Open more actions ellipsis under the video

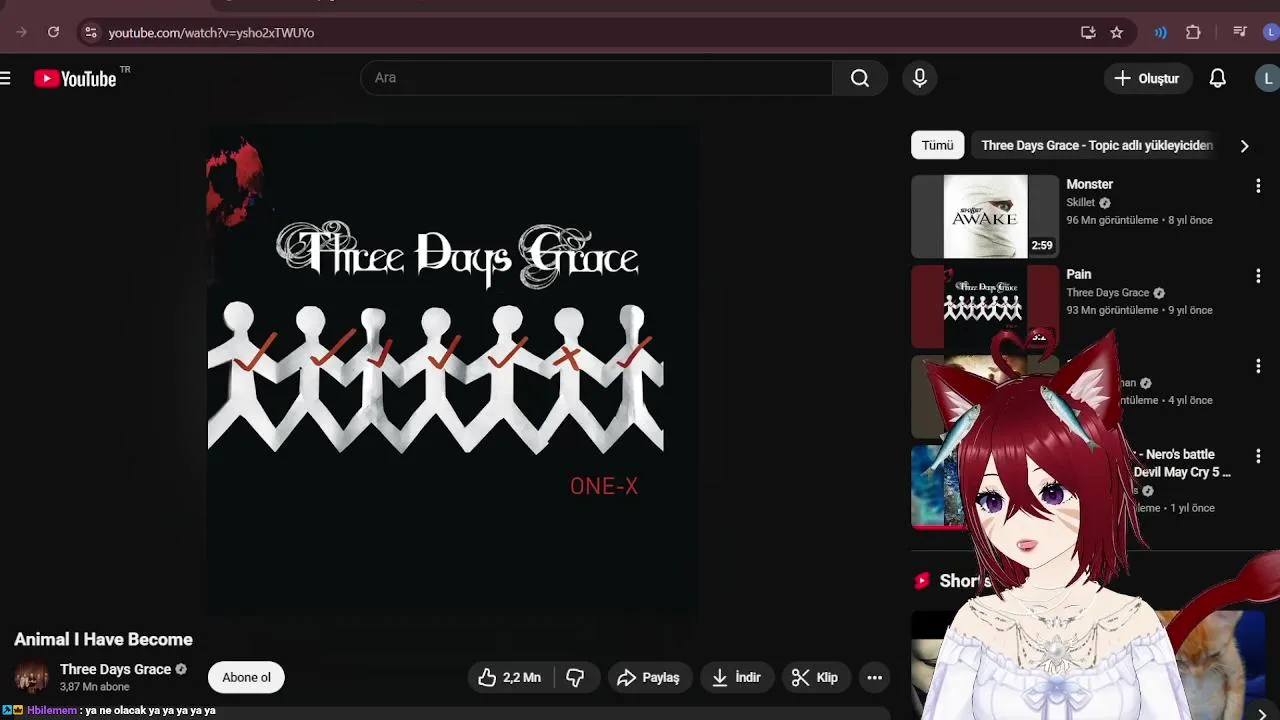(x=874, y=677)
